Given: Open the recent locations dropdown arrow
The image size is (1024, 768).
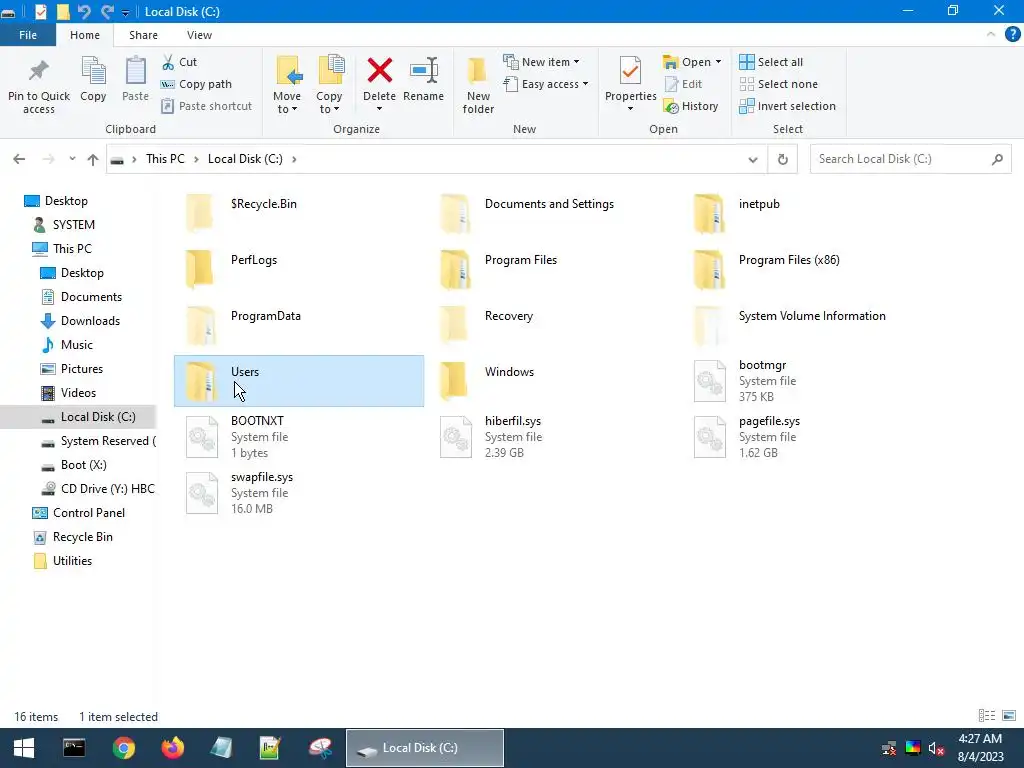Looking at the screenshot, I should tap(72, 159).
